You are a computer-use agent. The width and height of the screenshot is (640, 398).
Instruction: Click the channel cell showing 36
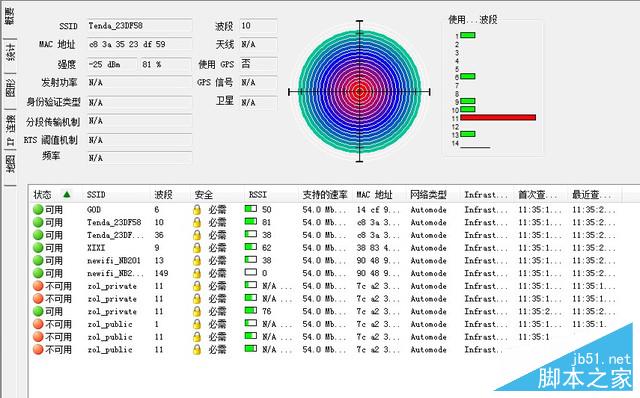(159, 235)
